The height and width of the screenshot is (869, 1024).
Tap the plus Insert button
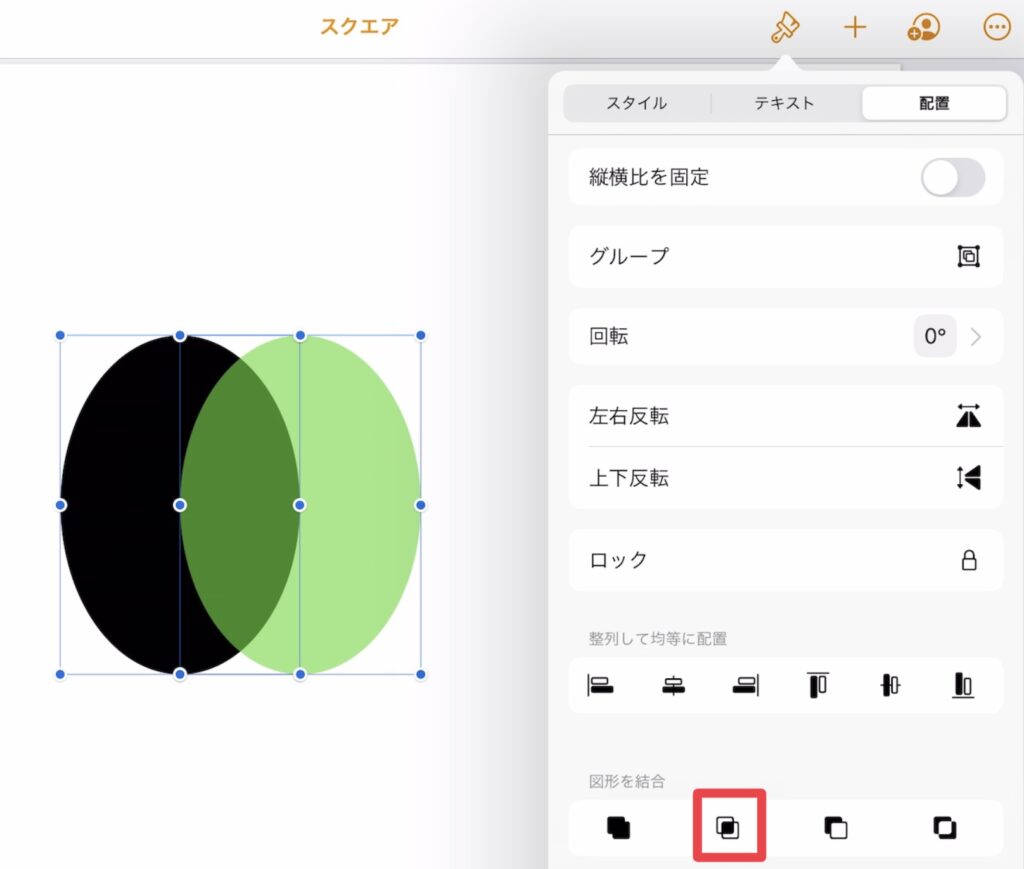point(855,27)
